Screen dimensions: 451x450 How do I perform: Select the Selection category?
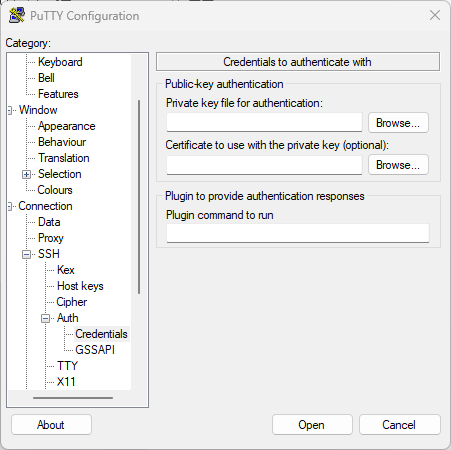tap(59, 174)
